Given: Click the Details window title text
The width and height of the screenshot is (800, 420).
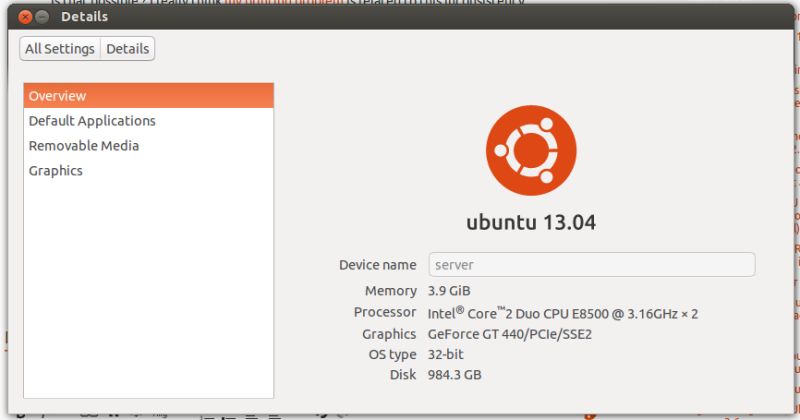Looking at the screenshot, I should (x=84, y=17).
